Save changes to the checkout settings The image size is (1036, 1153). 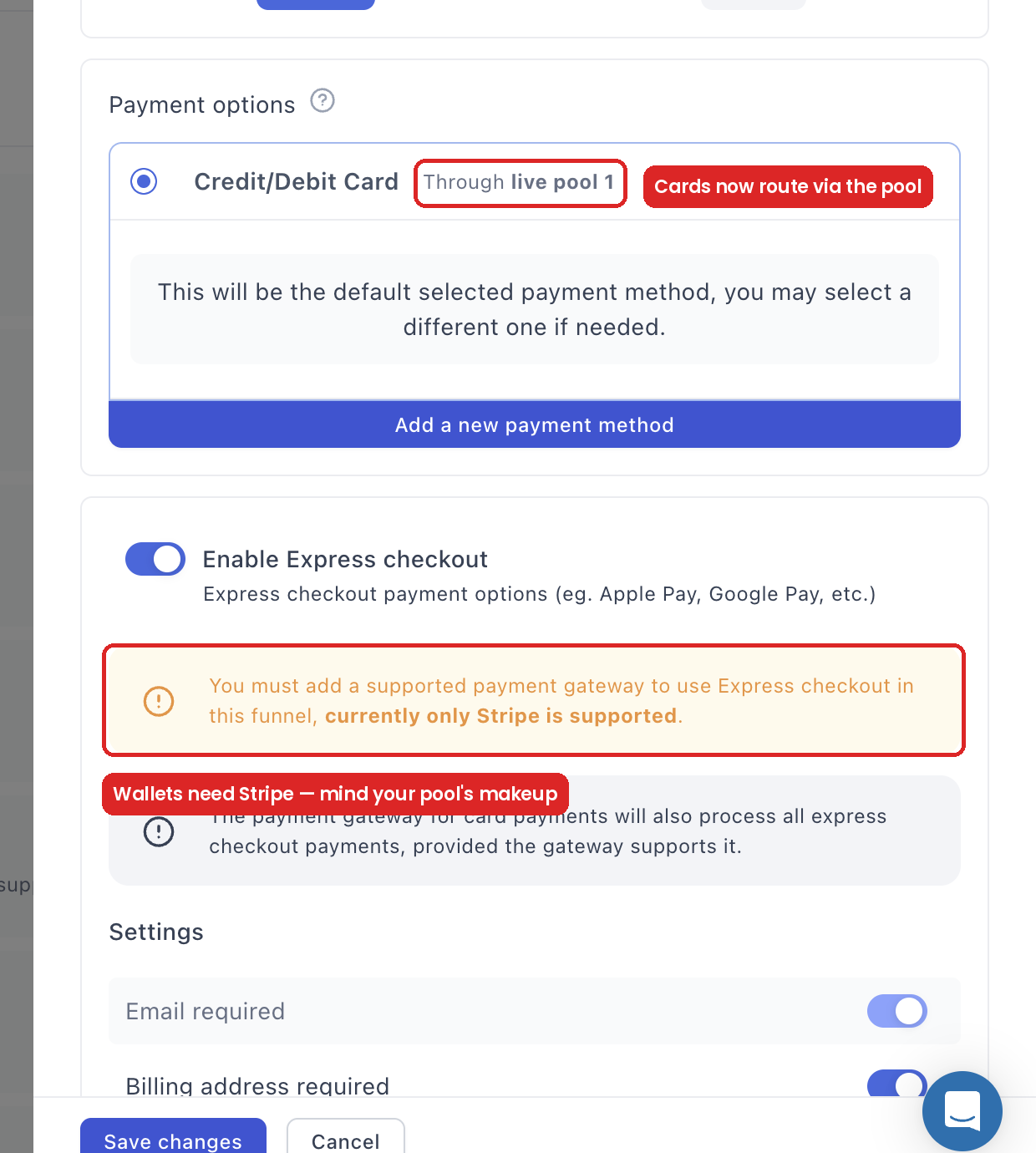point(173,1136)
